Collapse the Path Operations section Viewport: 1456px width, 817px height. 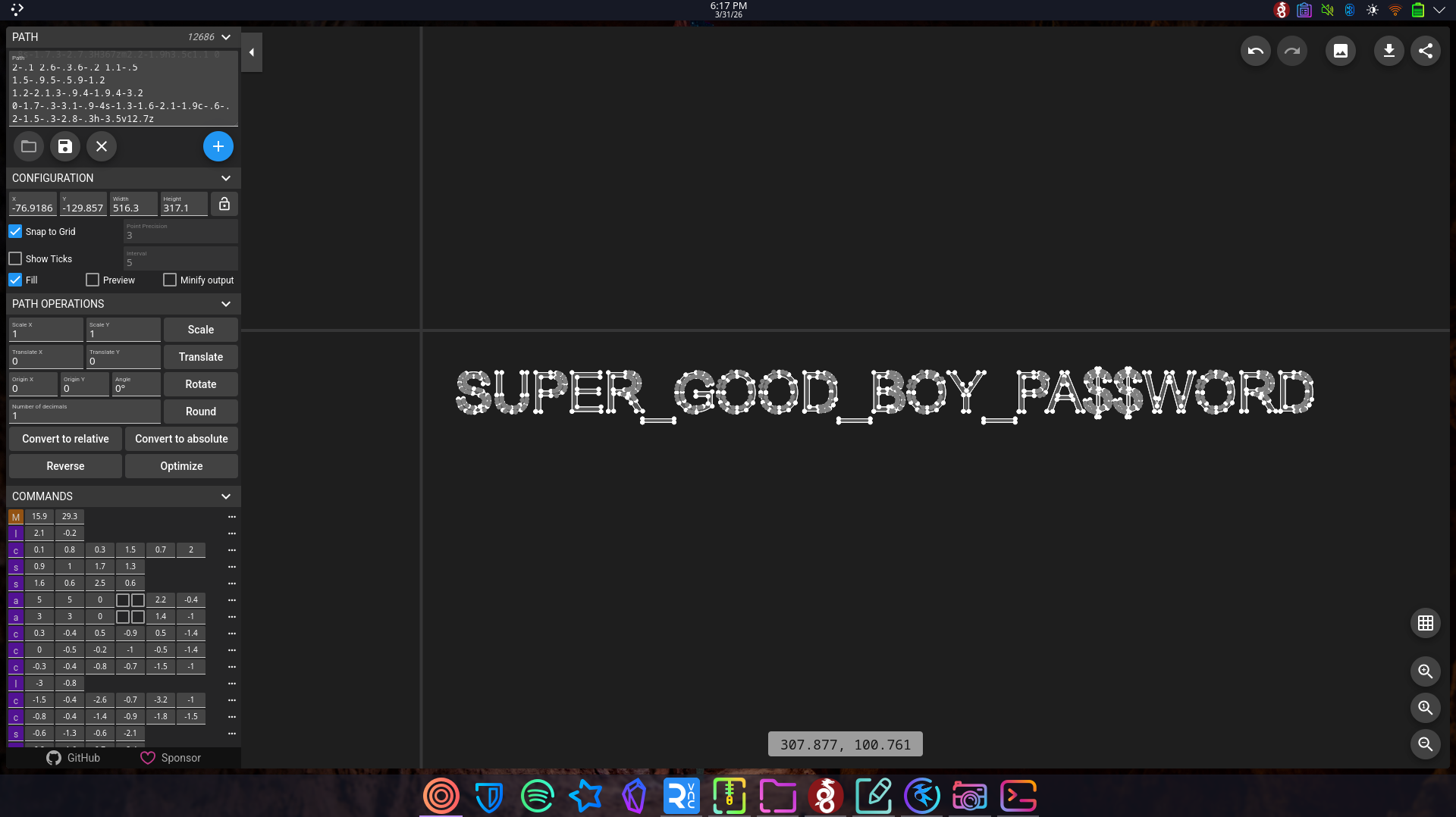tap(226, 304)
